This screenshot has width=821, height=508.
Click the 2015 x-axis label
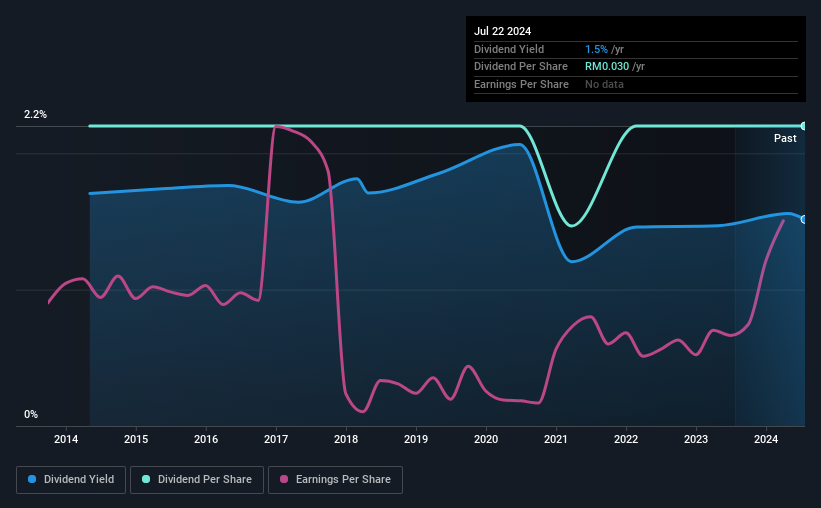[136, 439]
